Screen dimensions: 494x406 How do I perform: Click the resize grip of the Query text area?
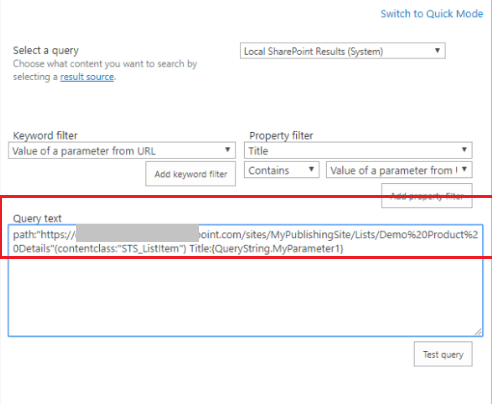coord(478,332)
